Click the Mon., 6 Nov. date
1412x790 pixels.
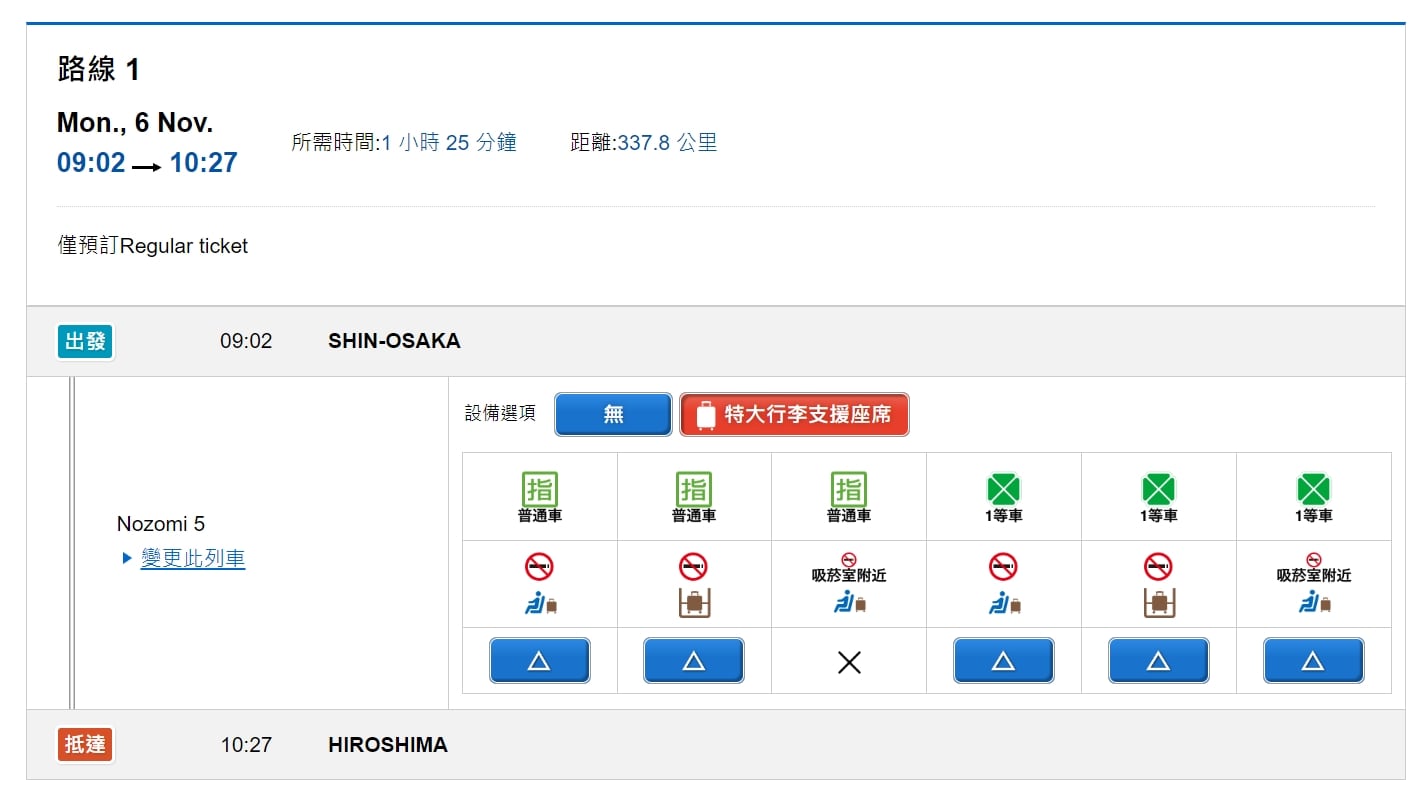[x=135, y=123]
